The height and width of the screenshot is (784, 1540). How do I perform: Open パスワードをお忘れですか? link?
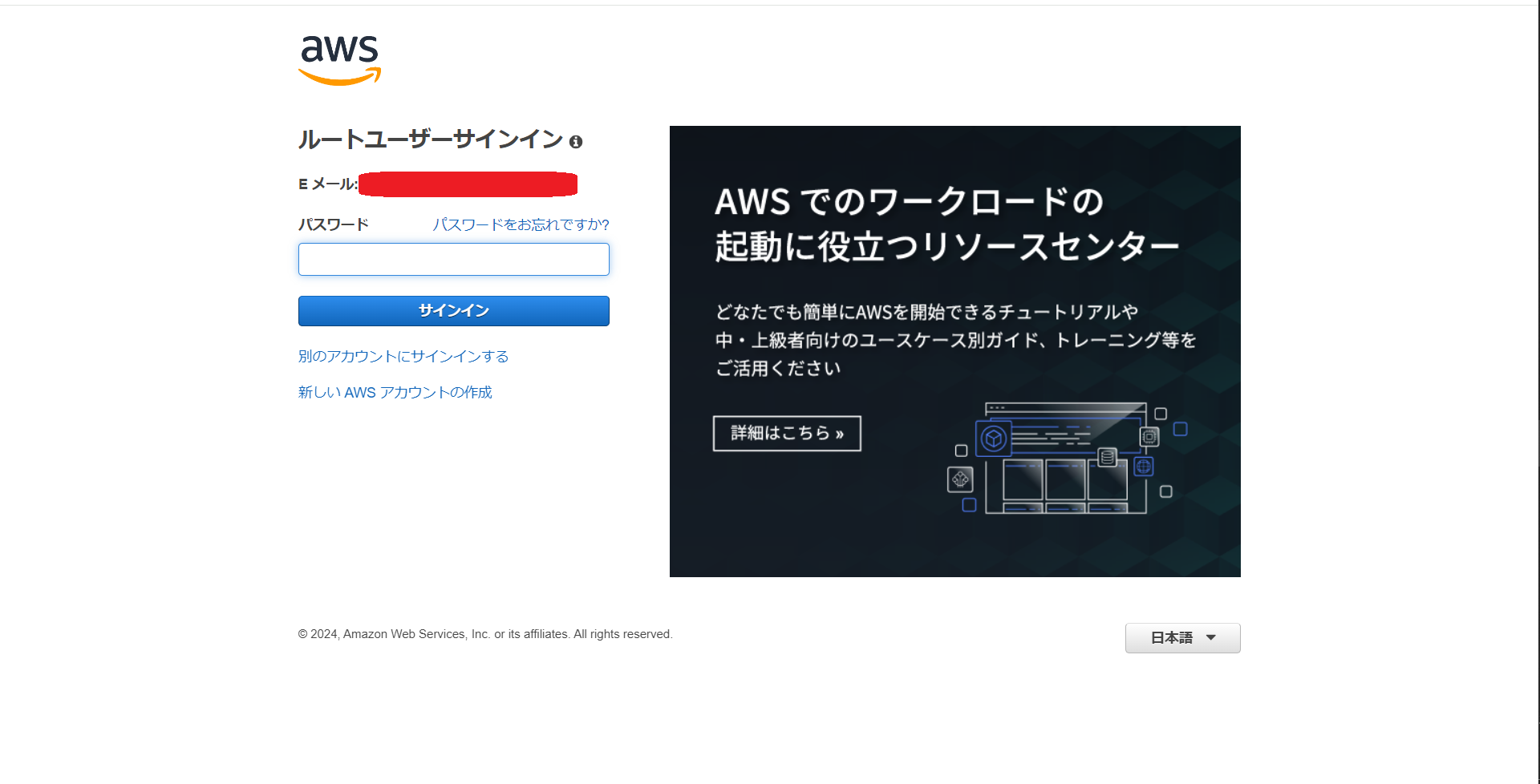[520, 224]
